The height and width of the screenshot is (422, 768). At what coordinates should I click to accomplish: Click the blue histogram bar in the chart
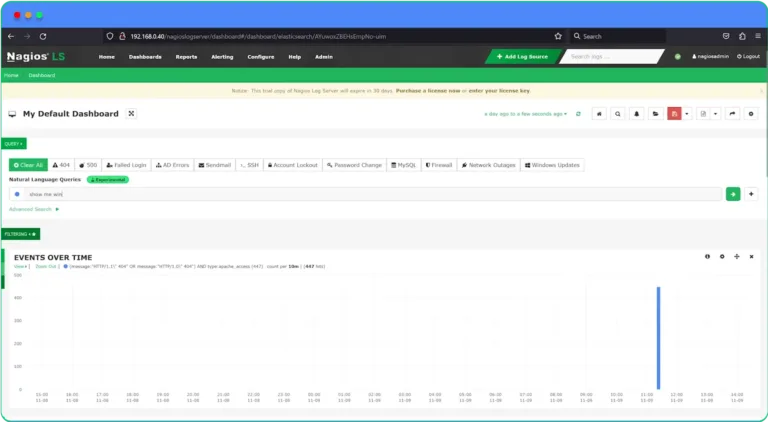pos(659,338)
